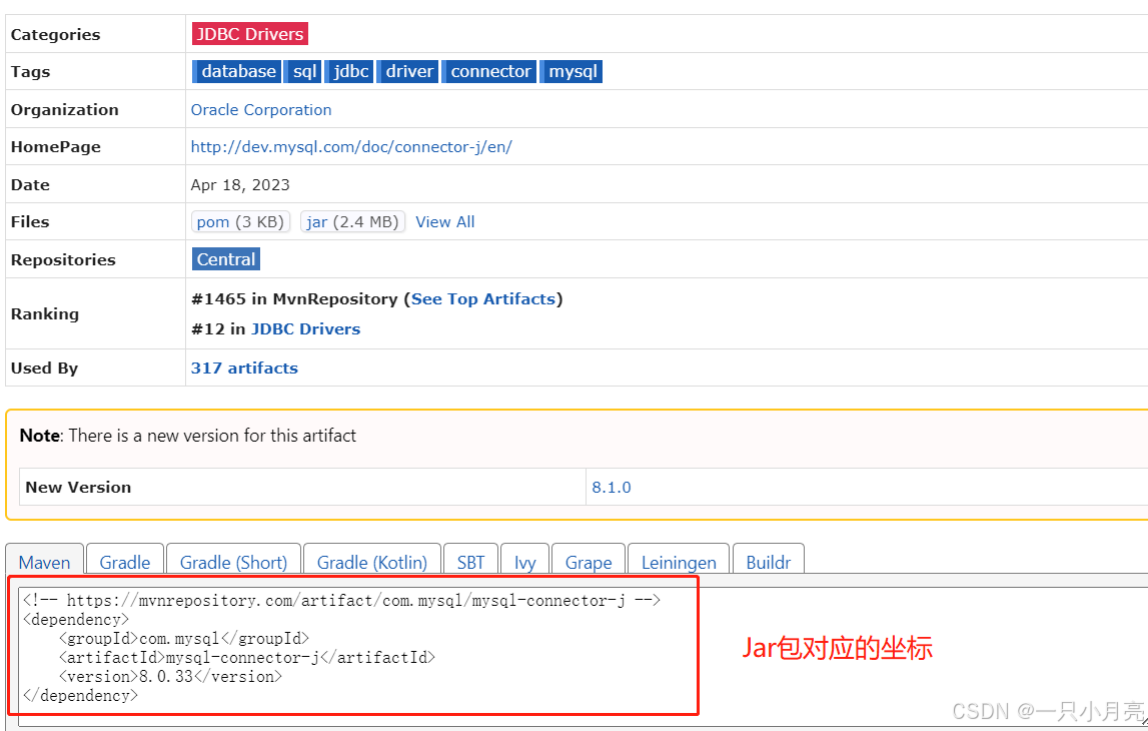Switch to the Maven tab

tap(45, 561)
